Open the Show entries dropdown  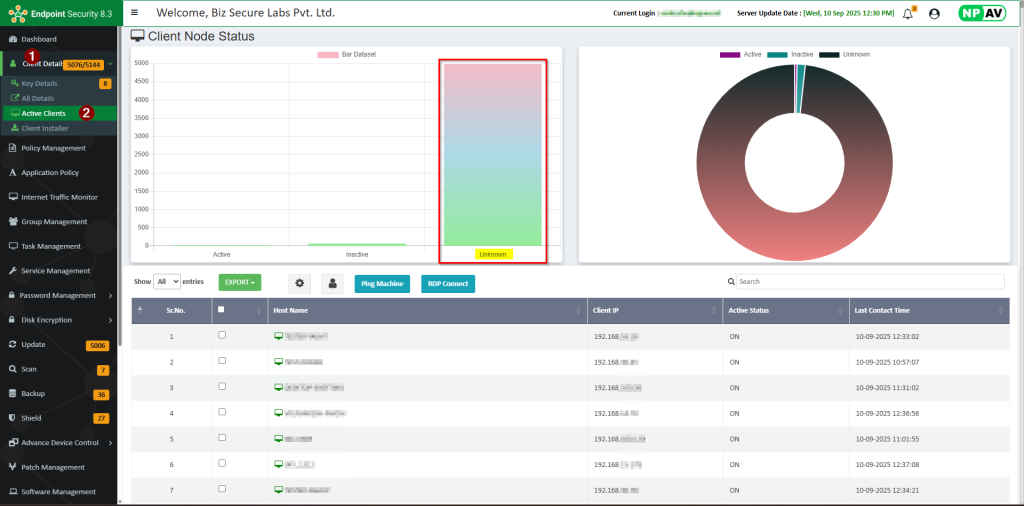[x=166, y=282]
